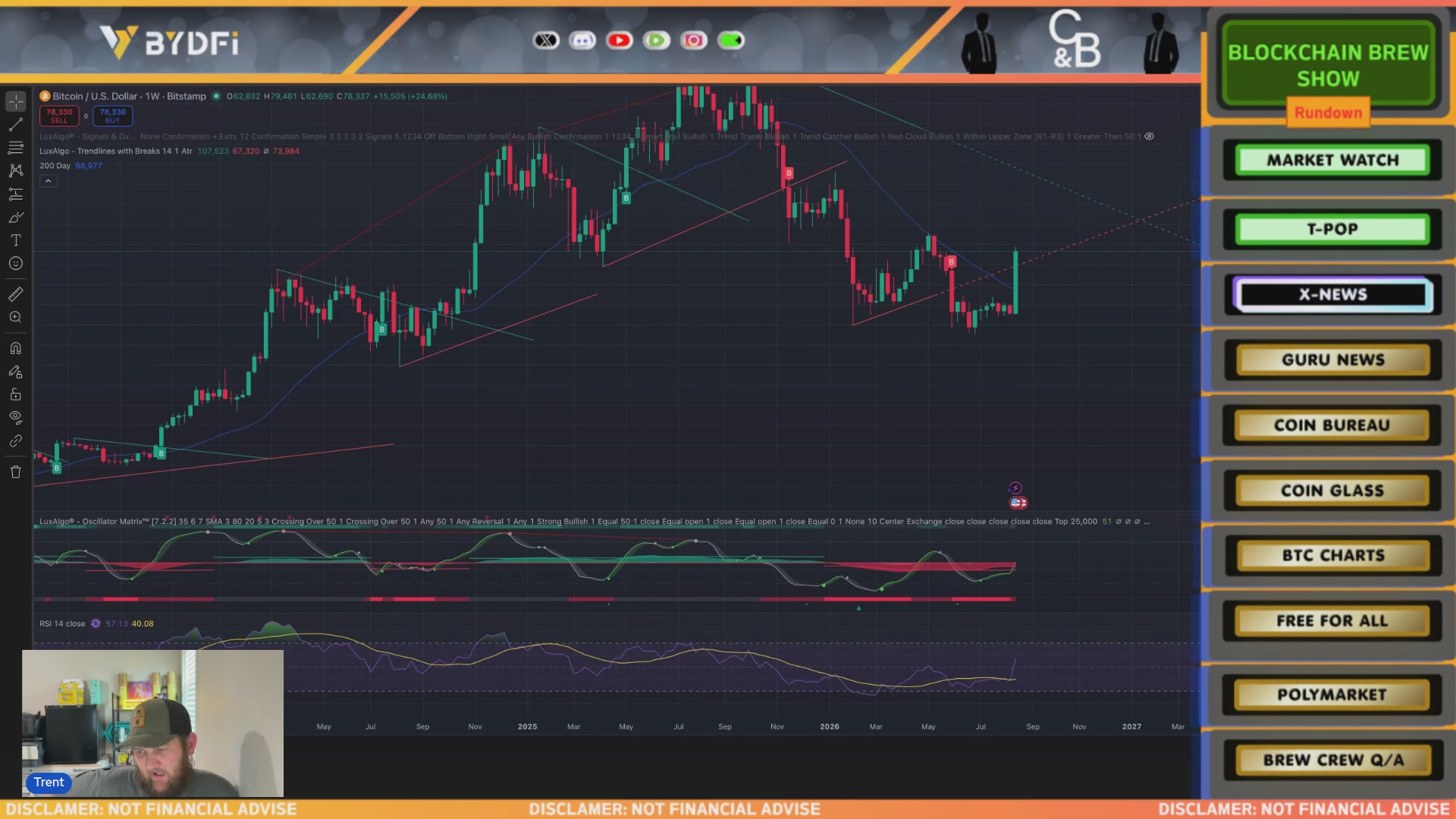This screenshot has width=1456, height=819.
Task: Click the Instagram social icon in header
Action: [x=694, y=40]
